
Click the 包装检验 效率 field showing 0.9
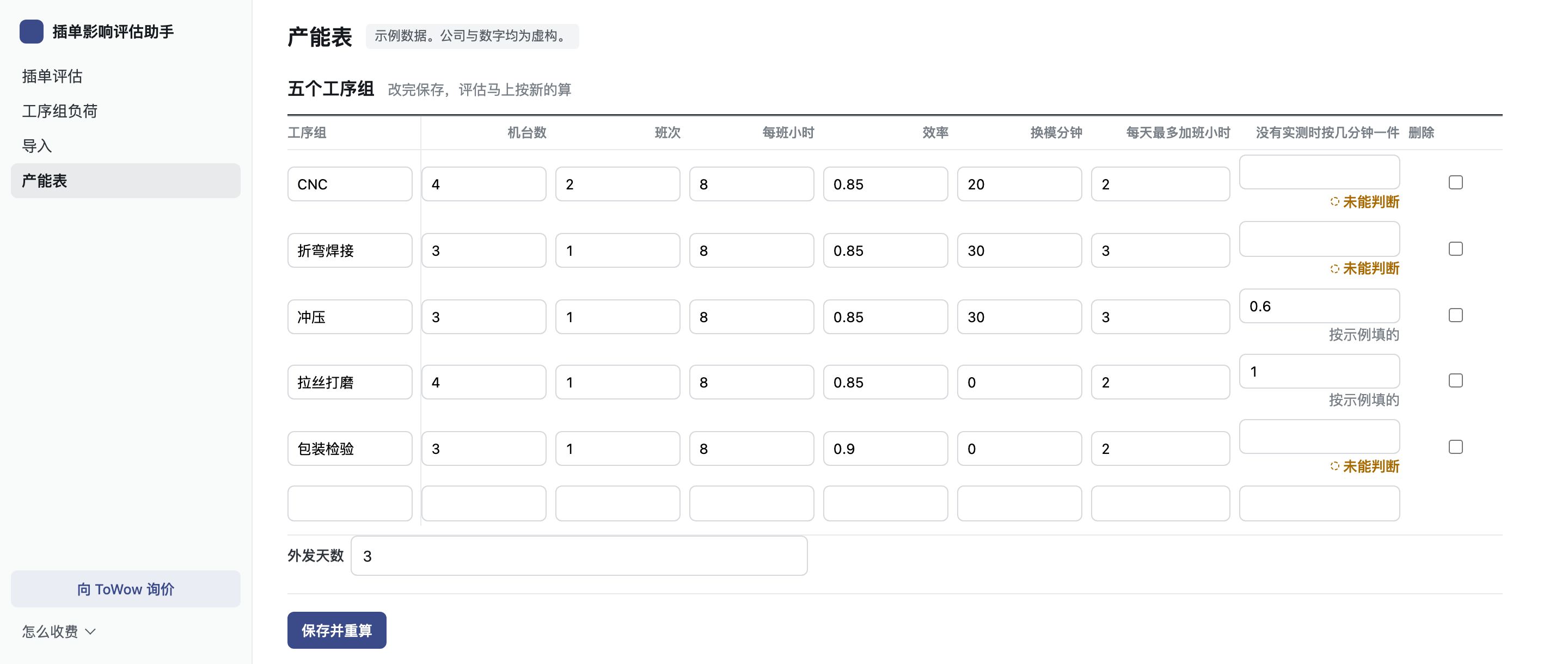[886, 448]
